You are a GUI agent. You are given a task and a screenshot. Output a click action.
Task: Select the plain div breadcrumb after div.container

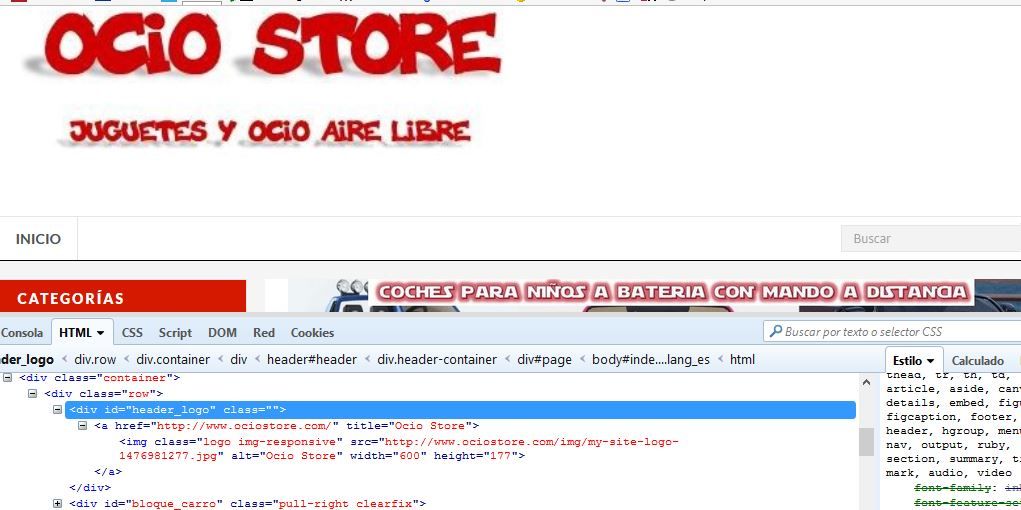point(239,360)
